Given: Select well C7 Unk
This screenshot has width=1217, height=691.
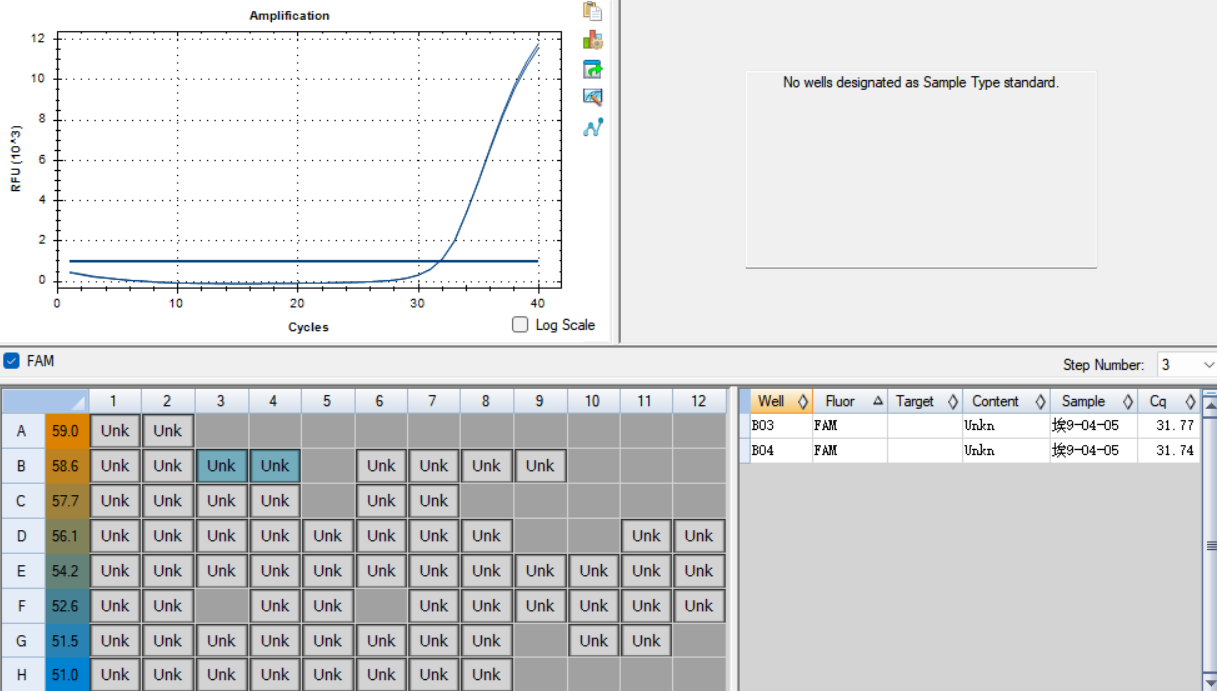Looking at the screenshot, I should tap(433, 501).
